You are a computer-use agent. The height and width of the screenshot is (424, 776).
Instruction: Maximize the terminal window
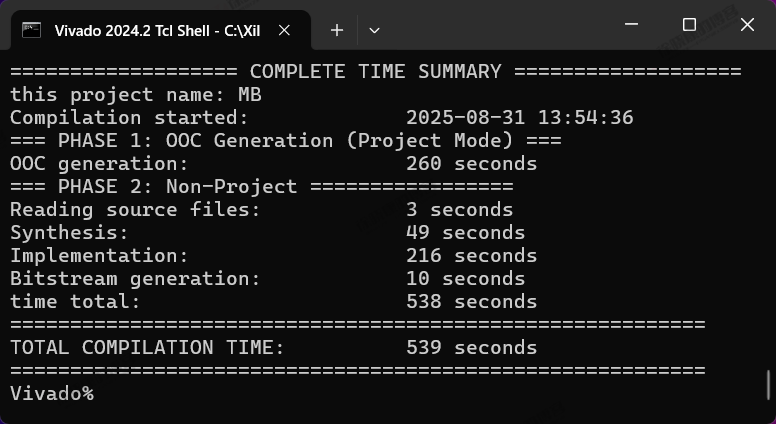coord(689,24)
